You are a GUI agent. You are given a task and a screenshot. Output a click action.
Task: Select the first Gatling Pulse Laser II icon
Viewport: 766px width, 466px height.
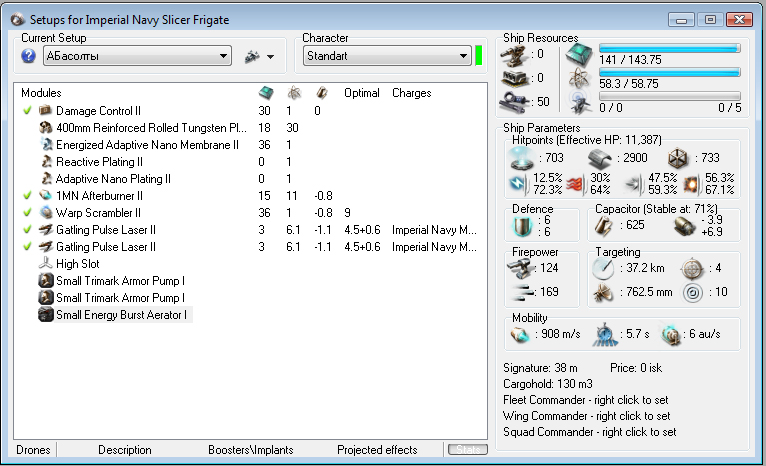45,230
